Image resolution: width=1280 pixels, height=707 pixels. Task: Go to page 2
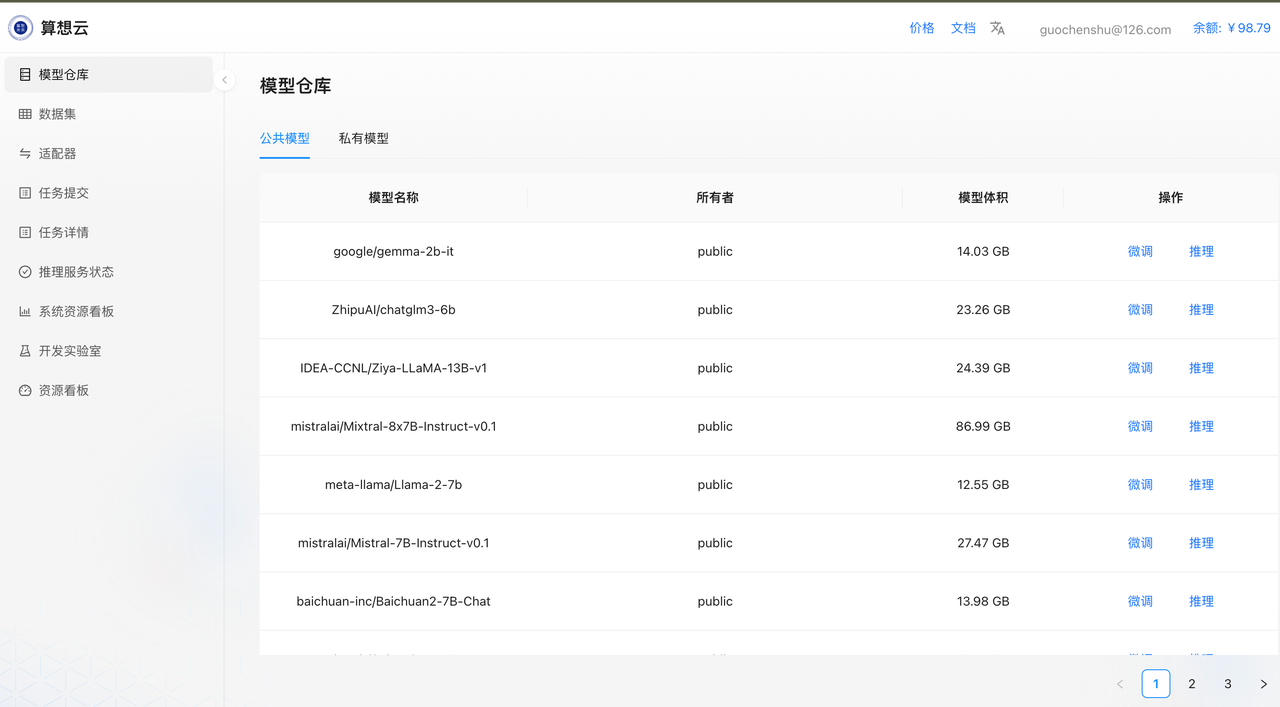(x=1192, y=684)
